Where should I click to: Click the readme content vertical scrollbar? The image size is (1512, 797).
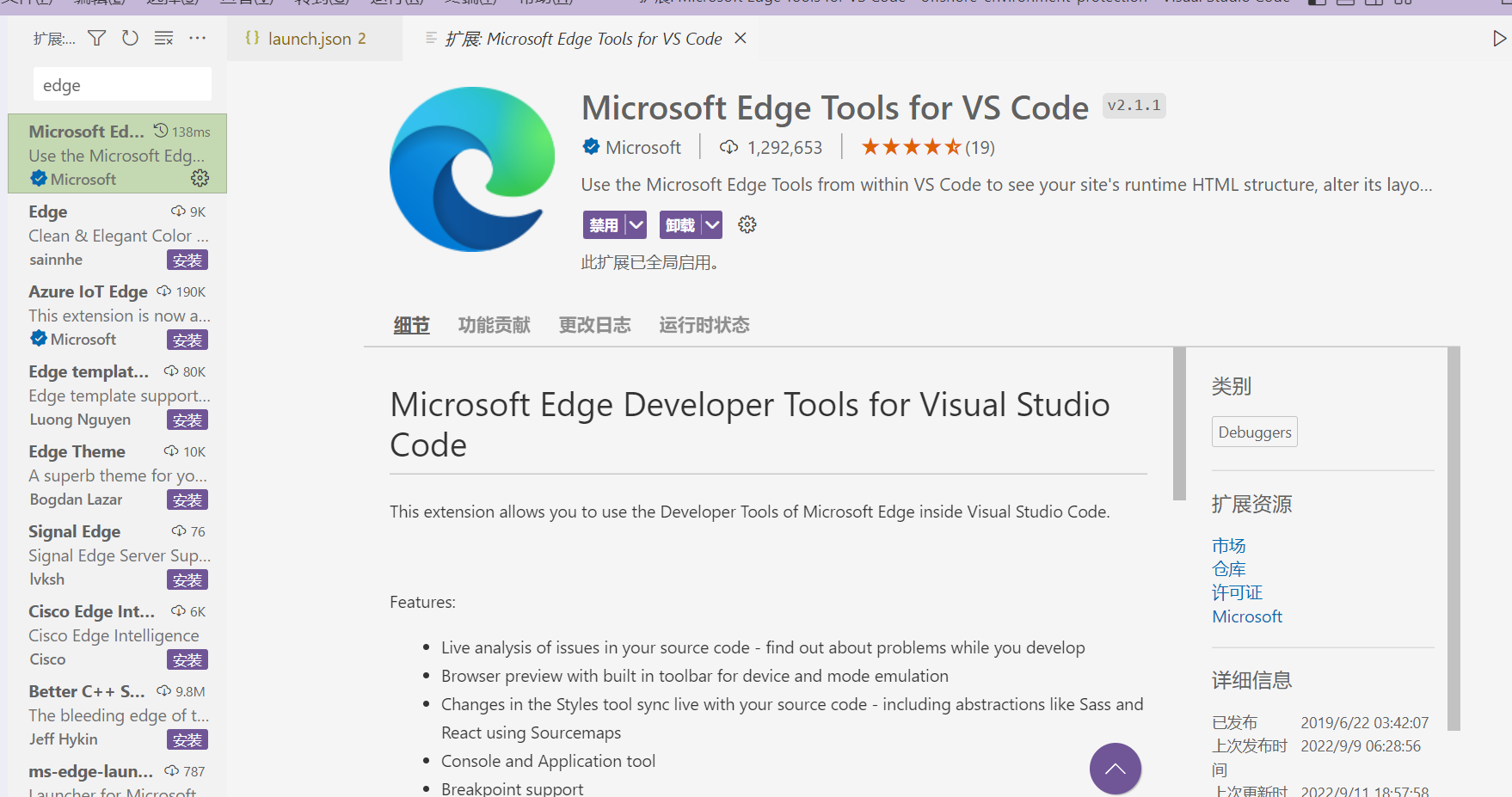click(x=1179, y=423)
